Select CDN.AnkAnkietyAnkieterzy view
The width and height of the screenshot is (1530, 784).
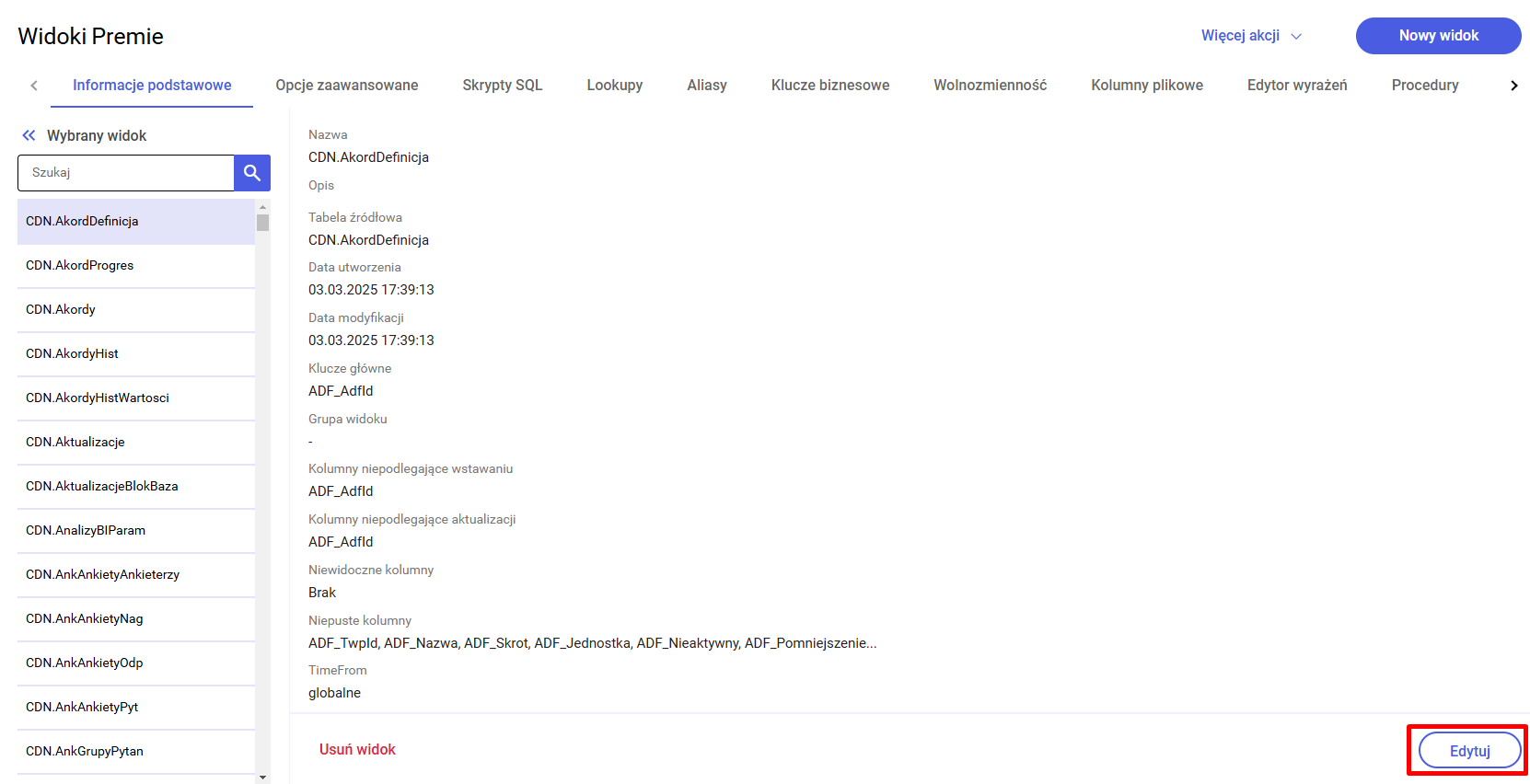pos(136,575)
